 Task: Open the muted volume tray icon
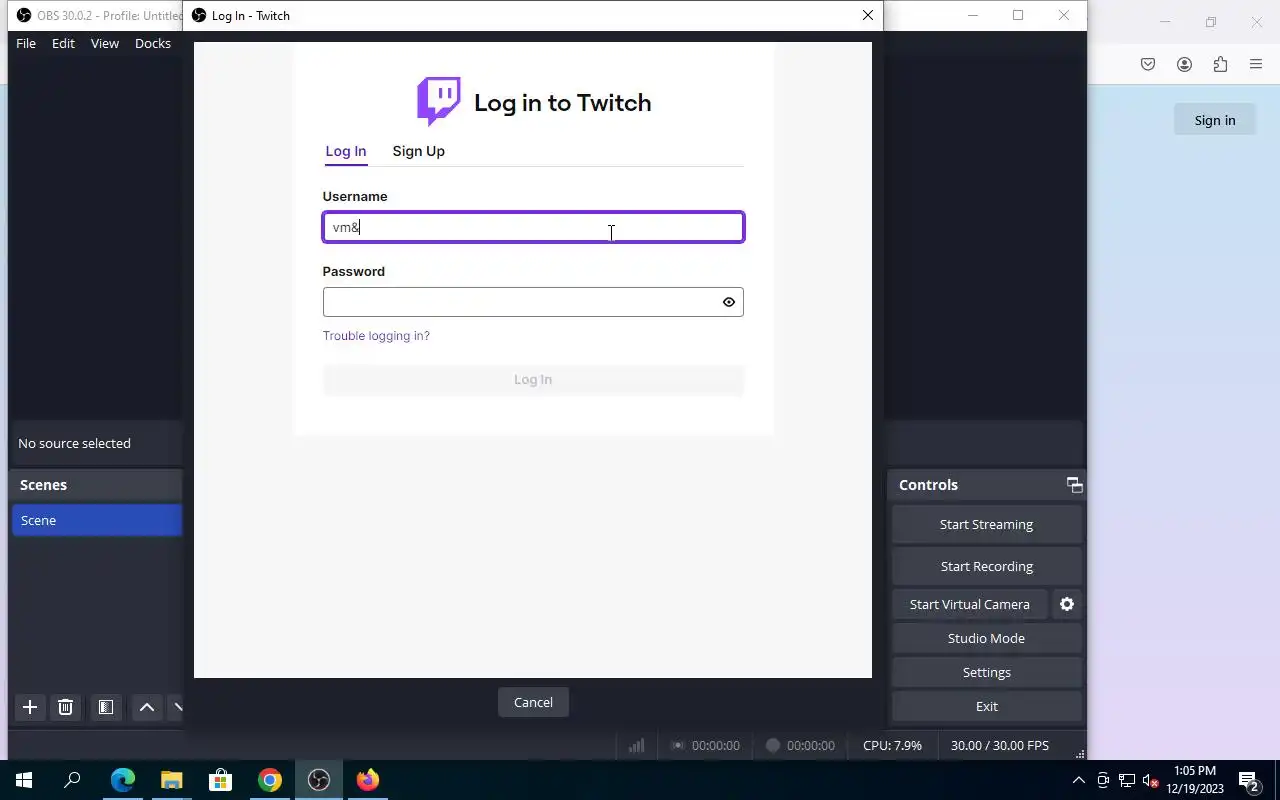(1151, 780)
